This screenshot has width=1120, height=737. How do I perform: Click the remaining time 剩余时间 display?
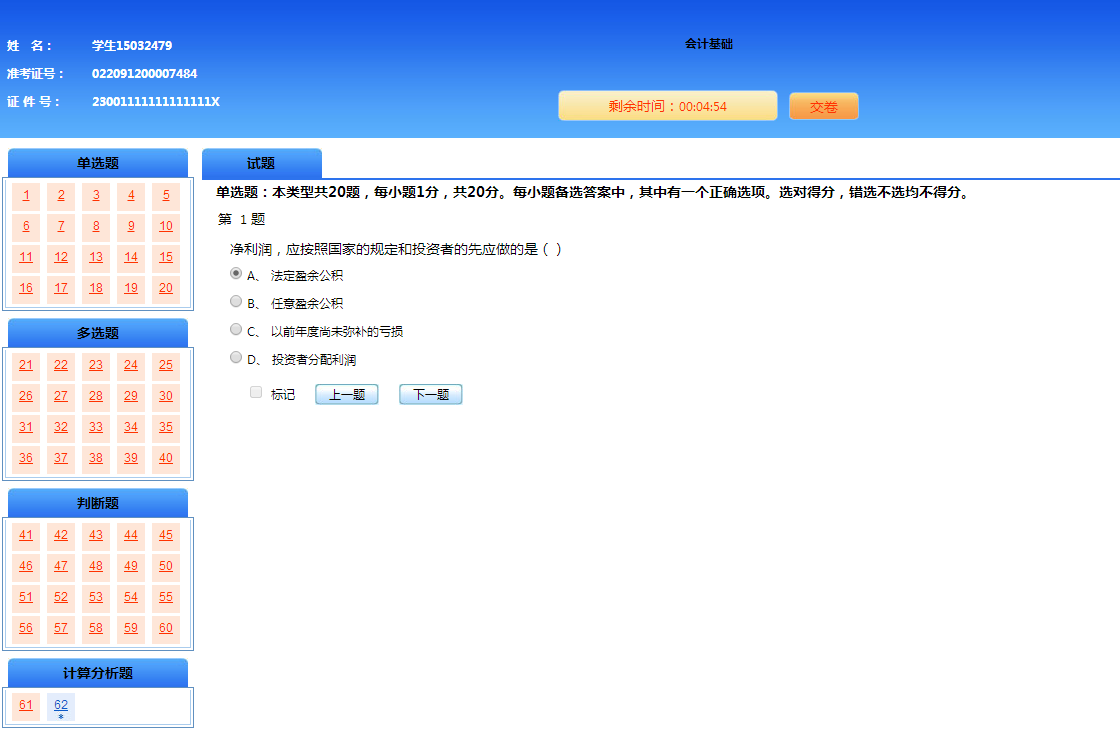[x=667, y=105]
